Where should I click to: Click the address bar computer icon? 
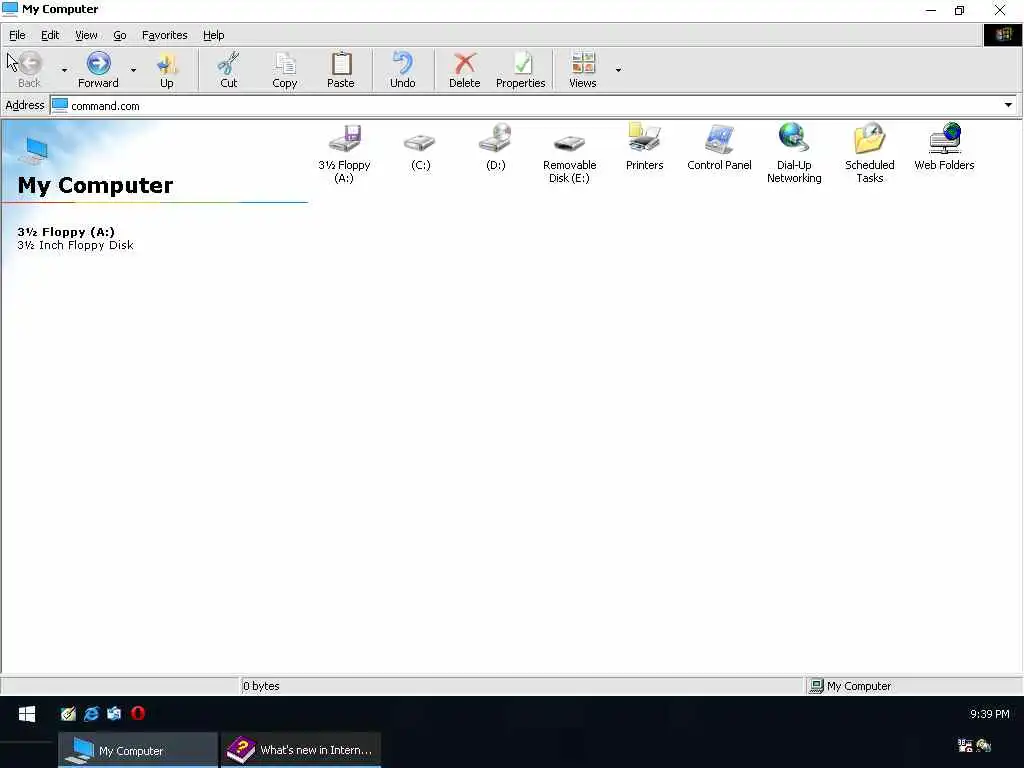[x=59, y=105]
